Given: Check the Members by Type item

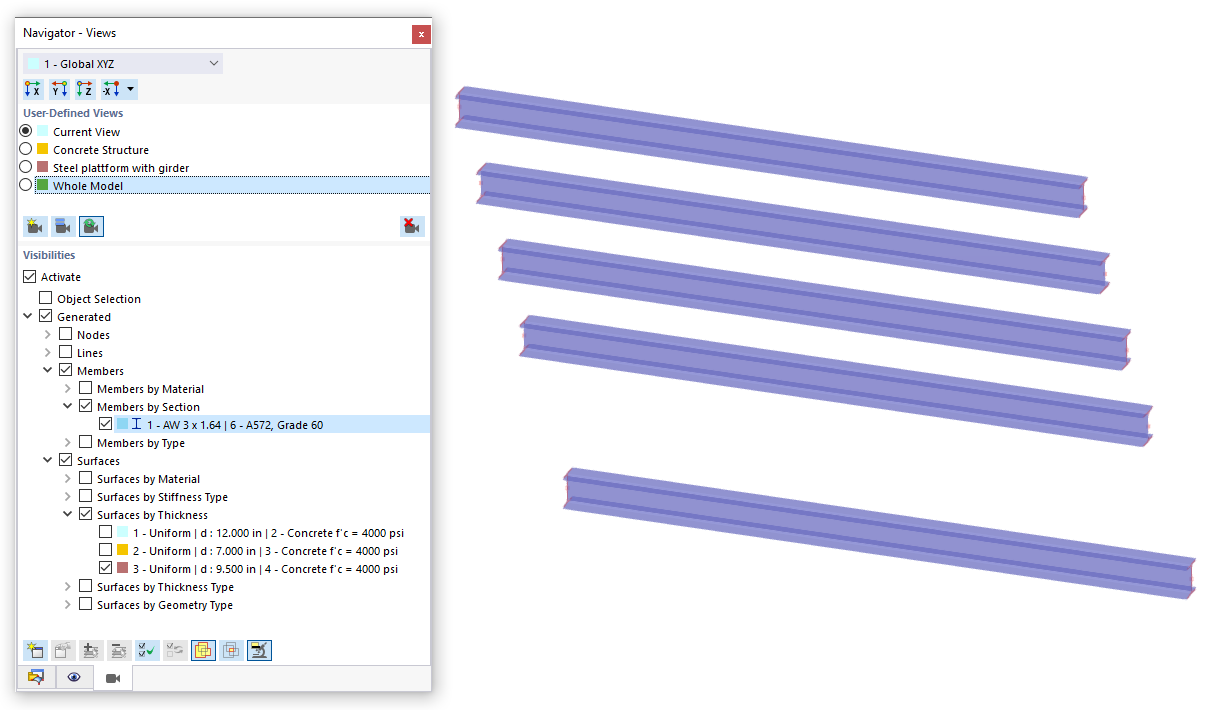Looking at the screenshot, I should pyautogui.click(x=84, y=442).
